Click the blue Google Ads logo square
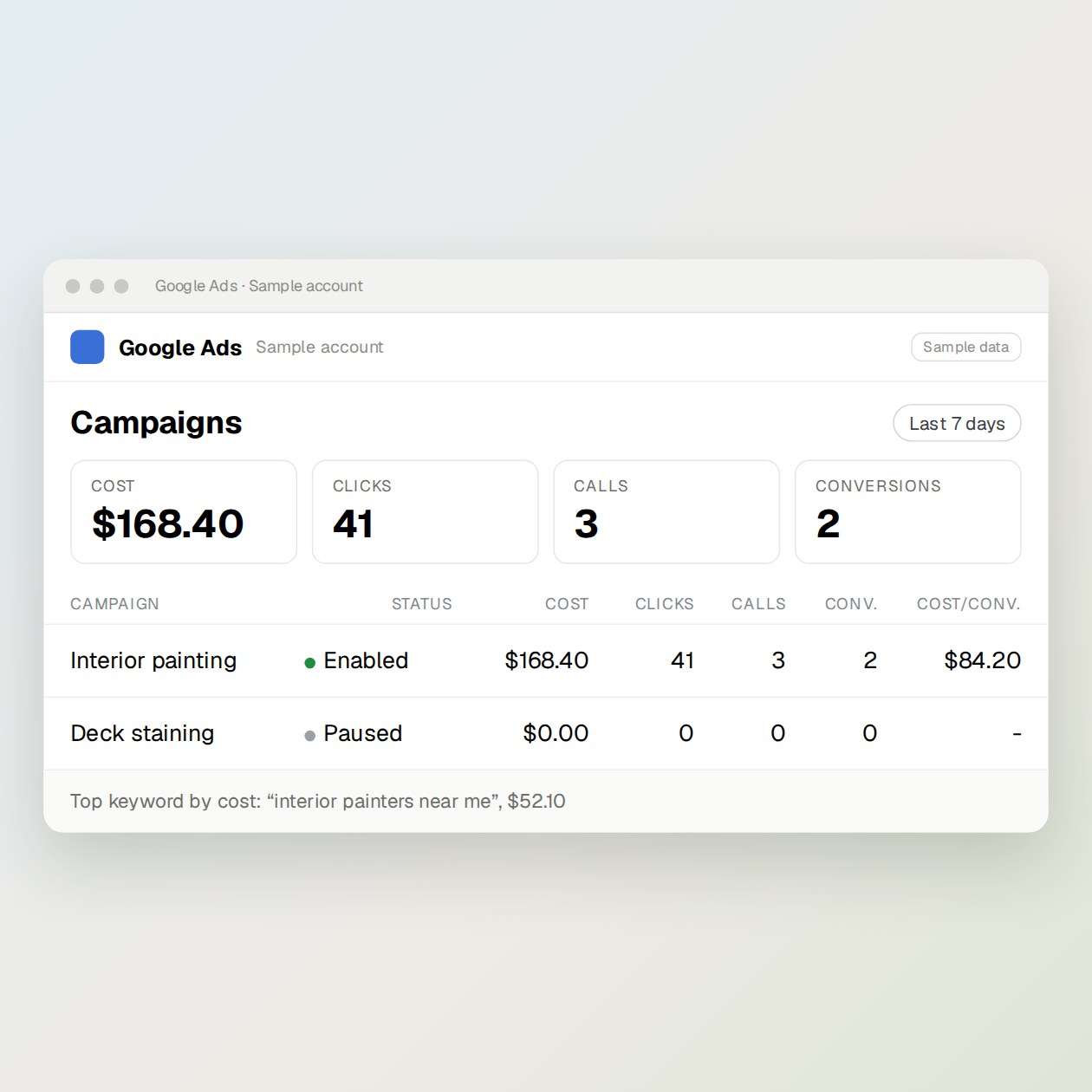The width and height of the screenshot is (1092, 1092). [87, 347]
